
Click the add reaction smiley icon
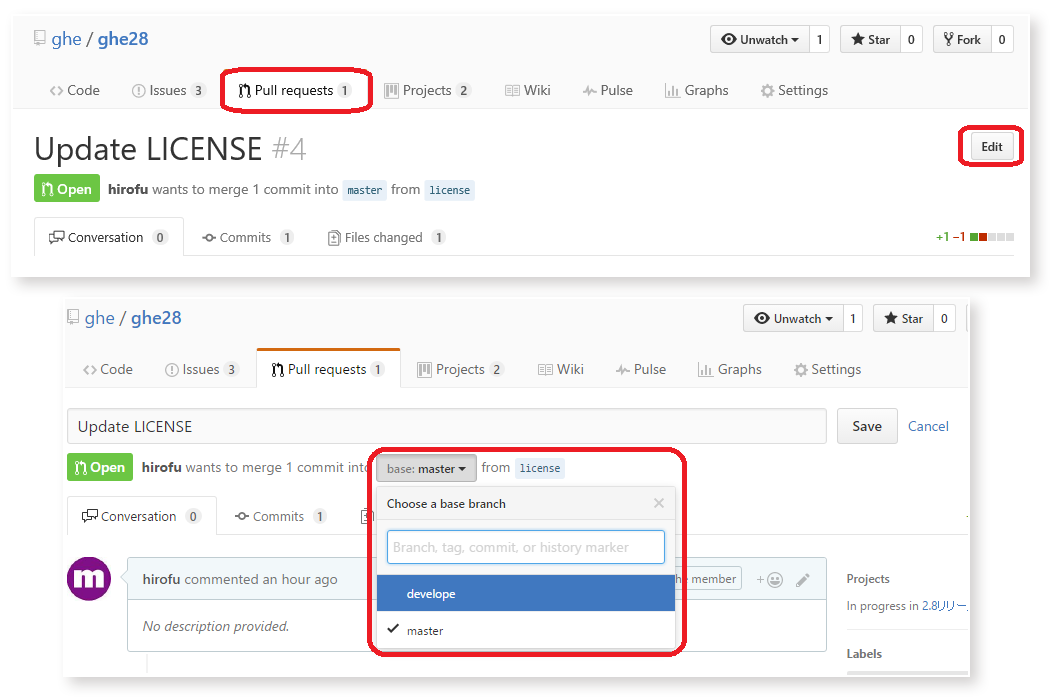coord(770,580)
